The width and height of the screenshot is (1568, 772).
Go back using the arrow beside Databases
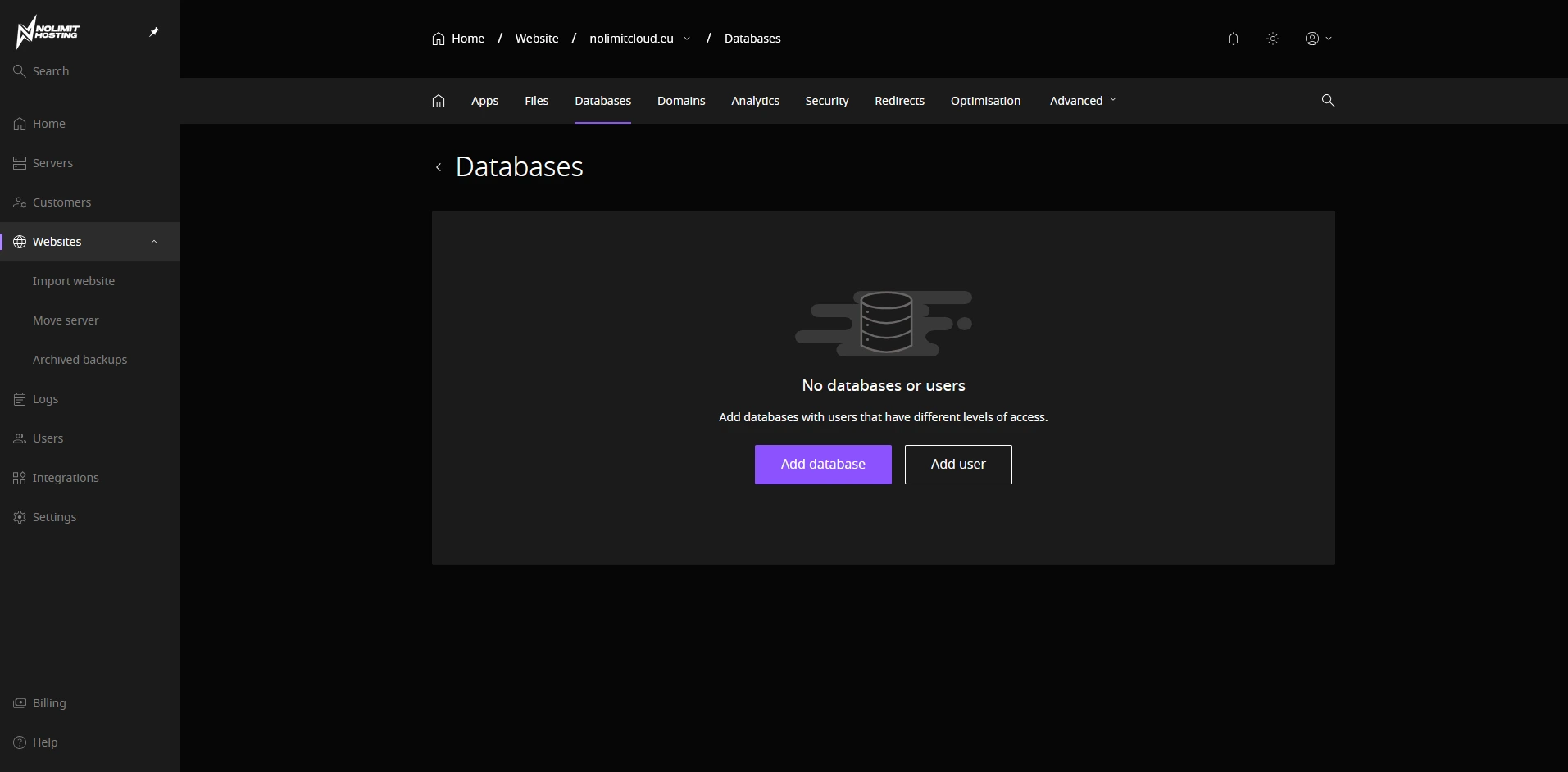pos(439,167)
